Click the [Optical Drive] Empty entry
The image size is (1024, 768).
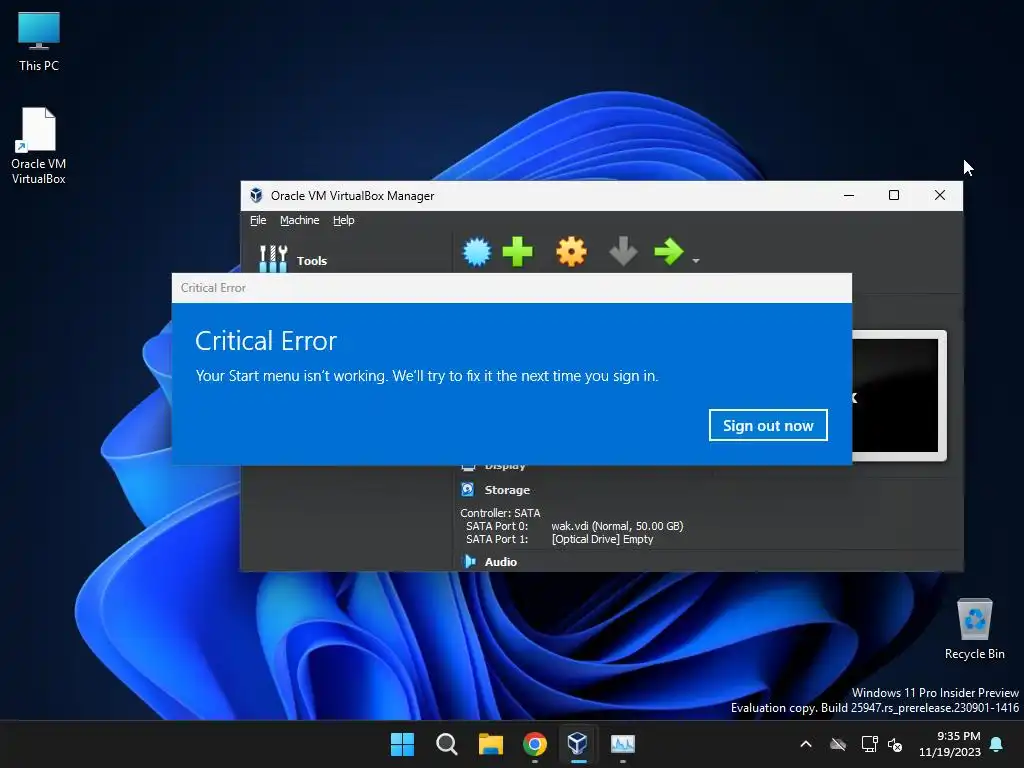(602, 539)
